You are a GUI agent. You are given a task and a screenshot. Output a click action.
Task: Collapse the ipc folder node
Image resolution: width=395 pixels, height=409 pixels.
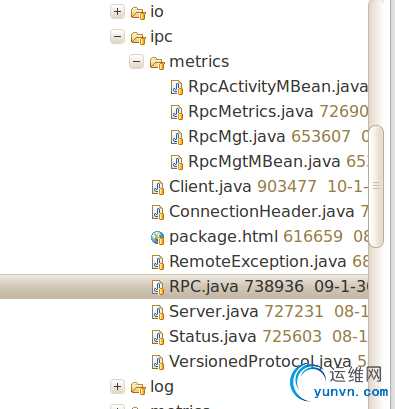click(x=117, y=37)
